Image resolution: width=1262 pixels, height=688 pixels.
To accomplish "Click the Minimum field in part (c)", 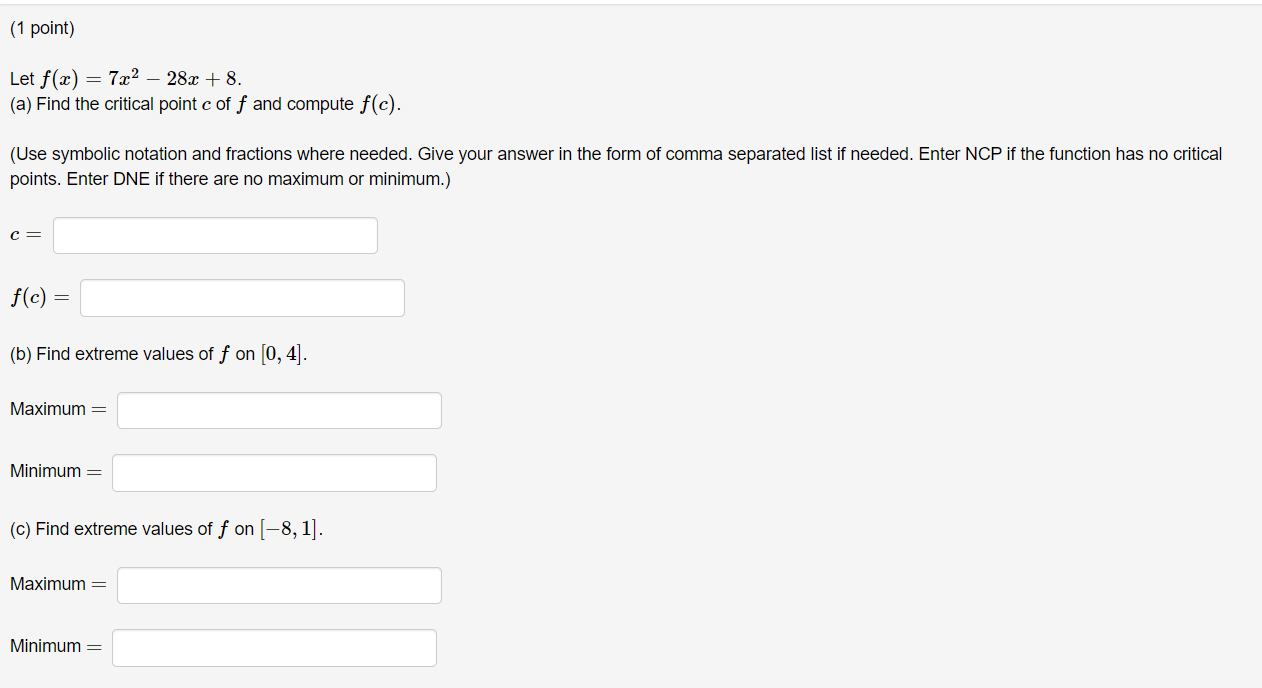I will [x=274, y=647].
